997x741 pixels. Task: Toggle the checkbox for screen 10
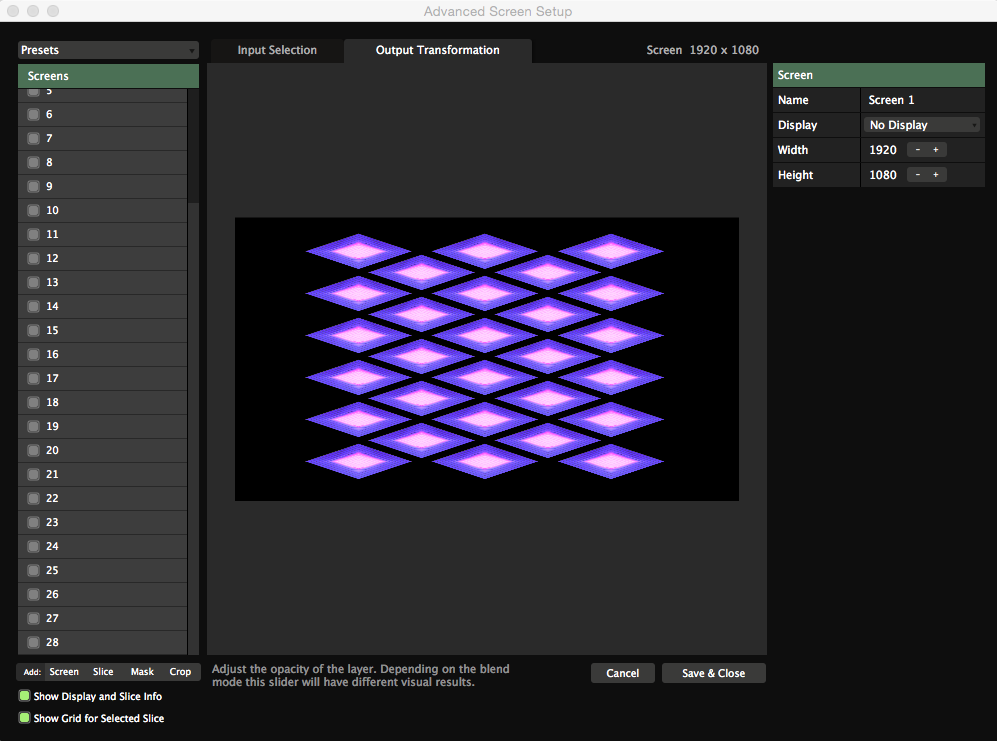pos(33,210)
